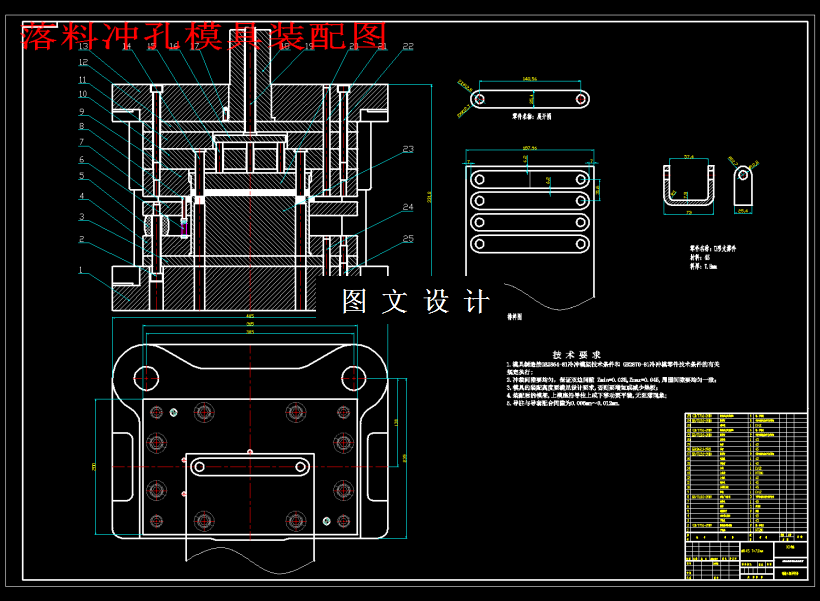
Task: Click the 材料: 45 material note
Action: pos(700,258)
